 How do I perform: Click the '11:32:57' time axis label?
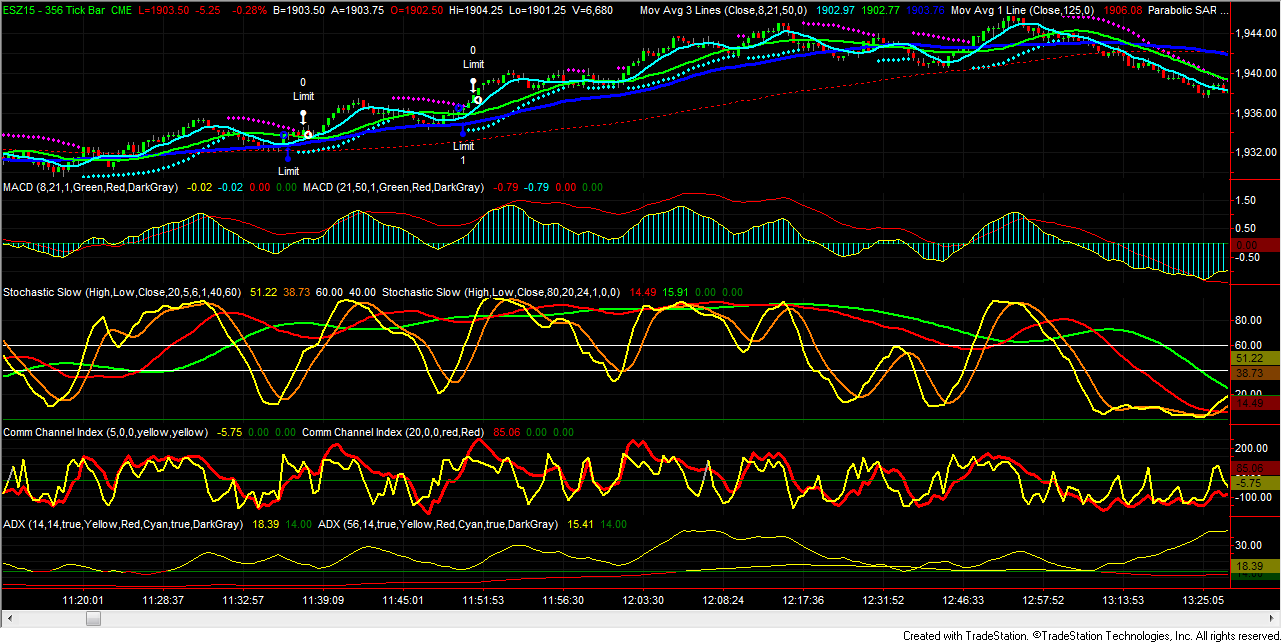tap(243, 601)
